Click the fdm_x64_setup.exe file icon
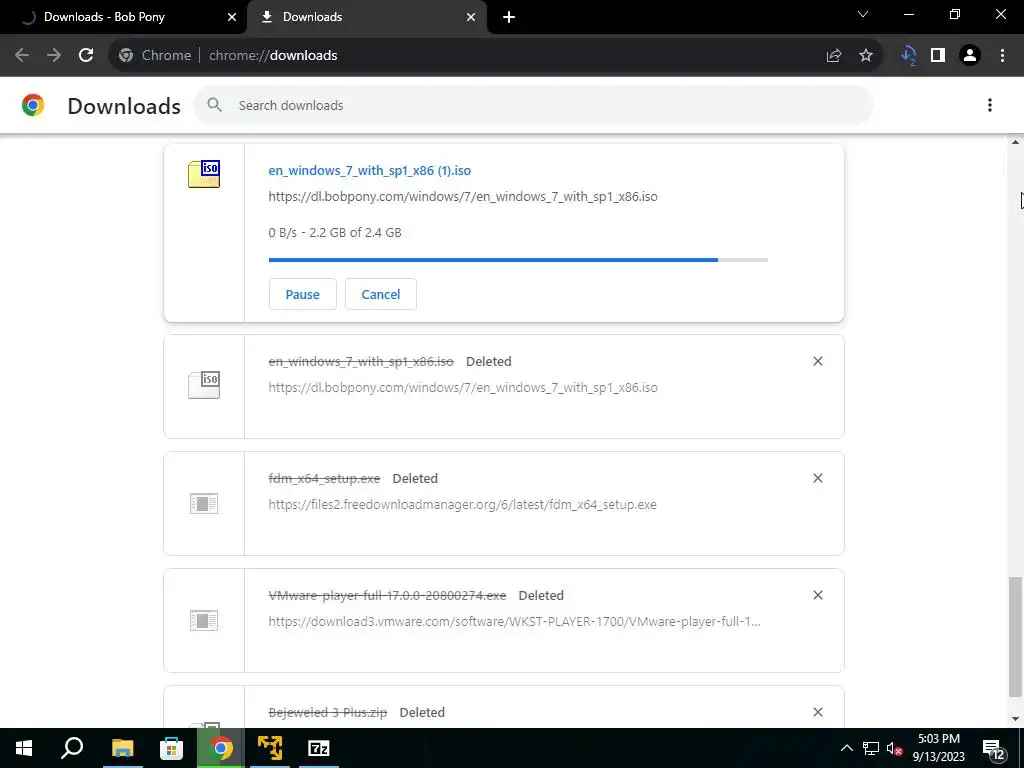The image size is (1024, 768). pyautogui.click(x=204, y=504)
